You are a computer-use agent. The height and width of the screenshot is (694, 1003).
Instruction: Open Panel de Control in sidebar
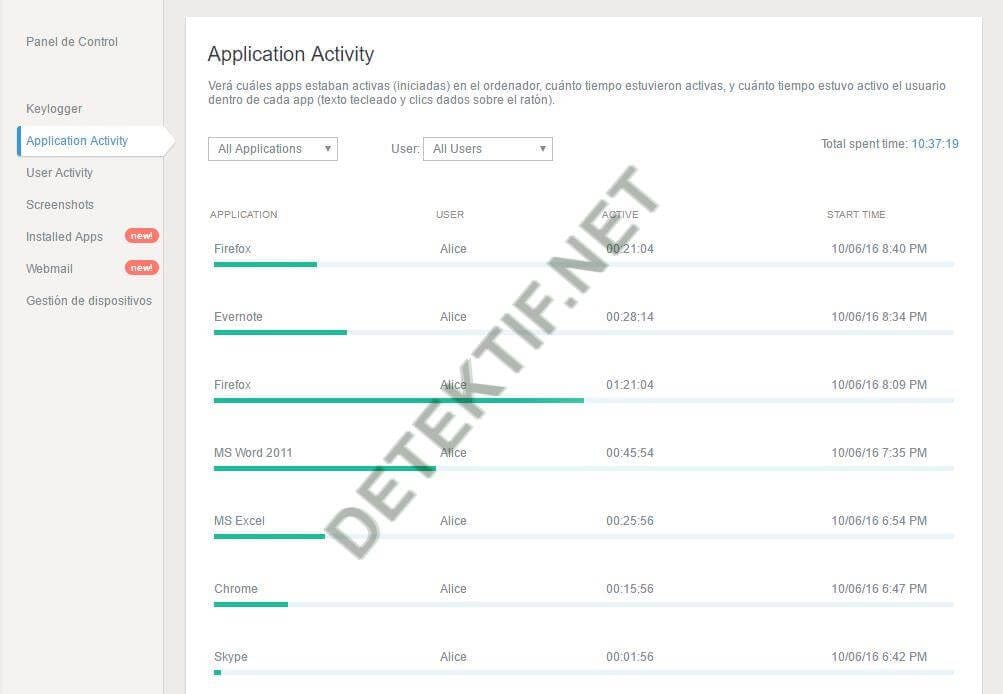tap(72, 42)
